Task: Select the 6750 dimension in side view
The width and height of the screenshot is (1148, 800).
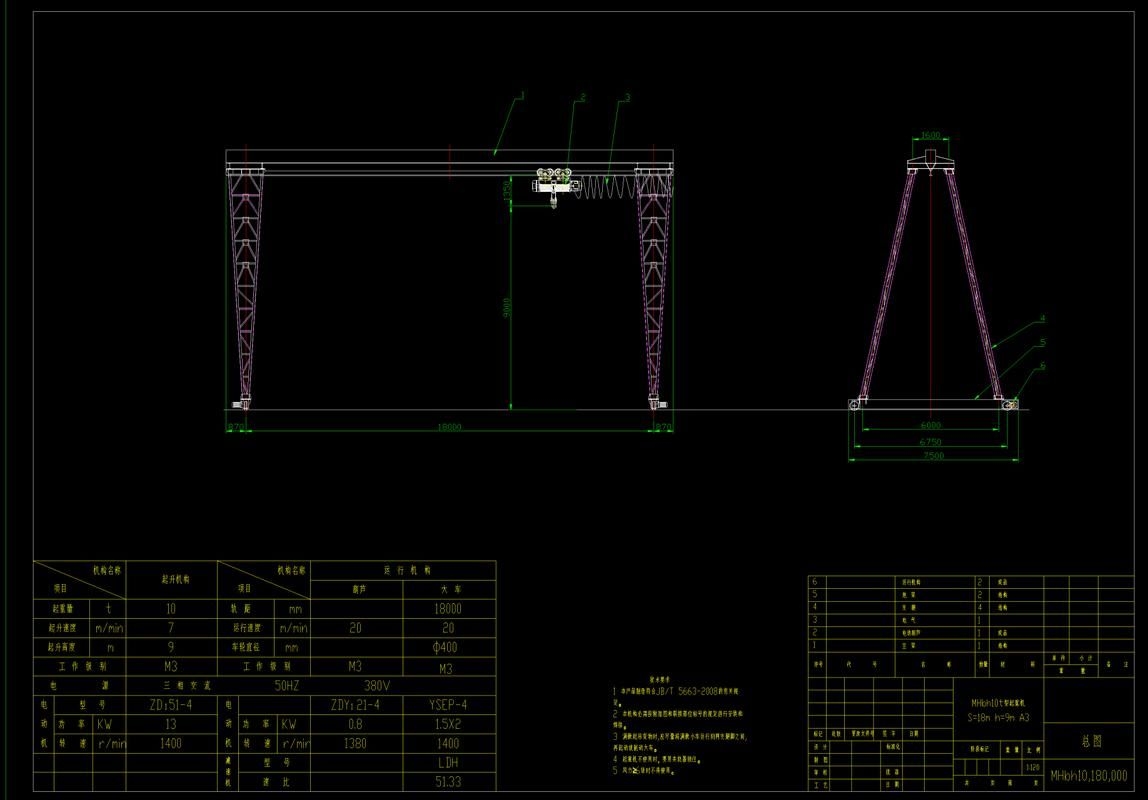Action: click(931, 440)
